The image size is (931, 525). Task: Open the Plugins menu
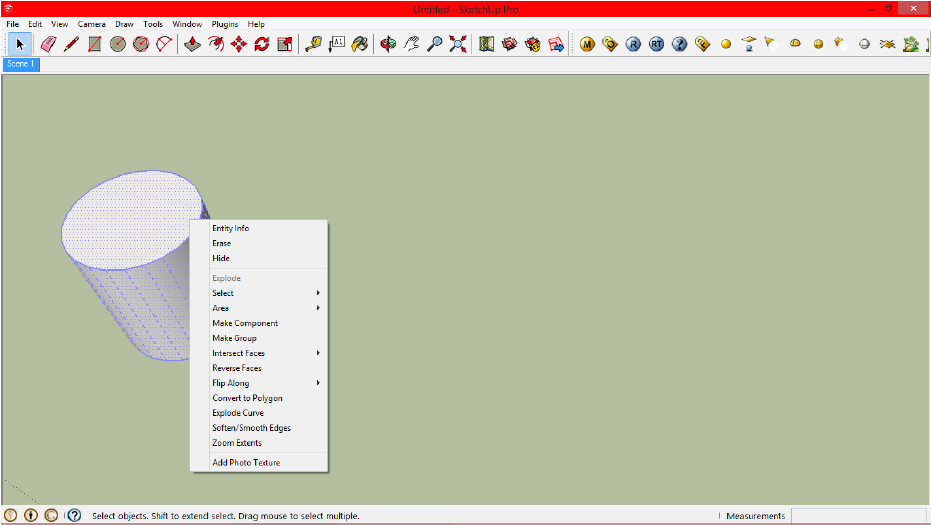(x=224, y=24)
